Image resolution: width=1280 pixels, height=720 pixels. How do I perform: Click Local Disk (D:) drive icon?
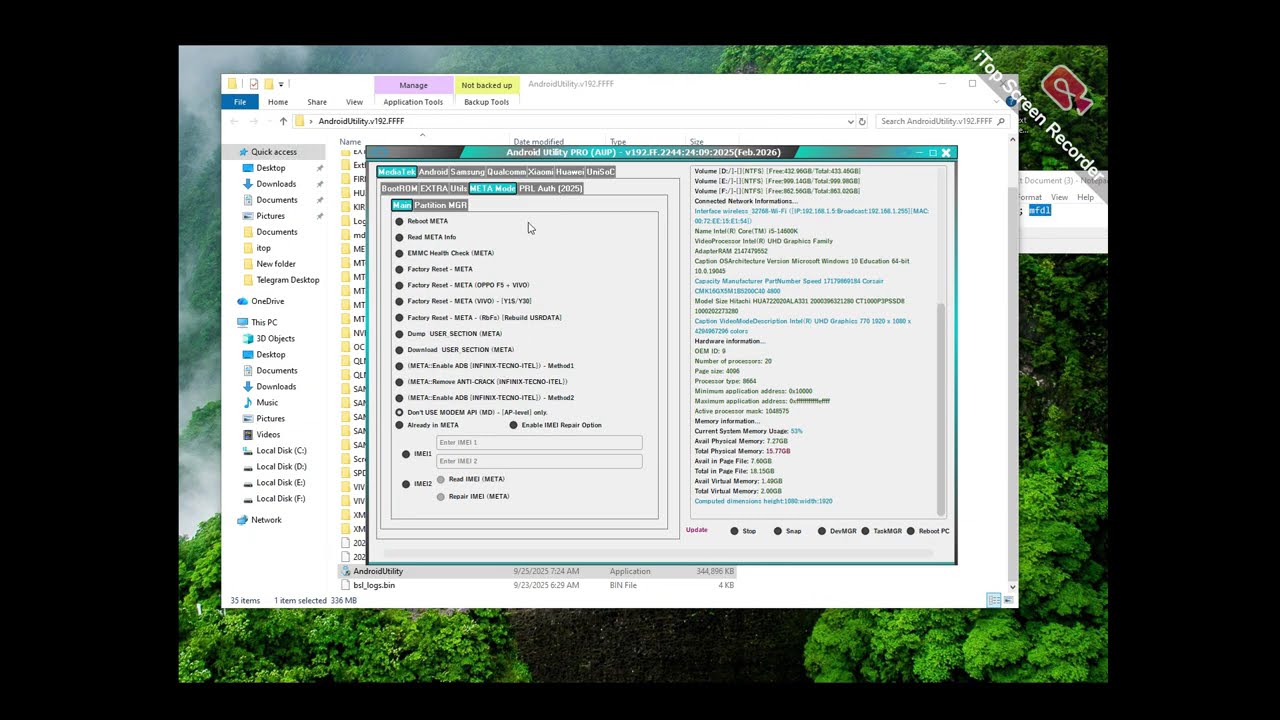point(248,467)
